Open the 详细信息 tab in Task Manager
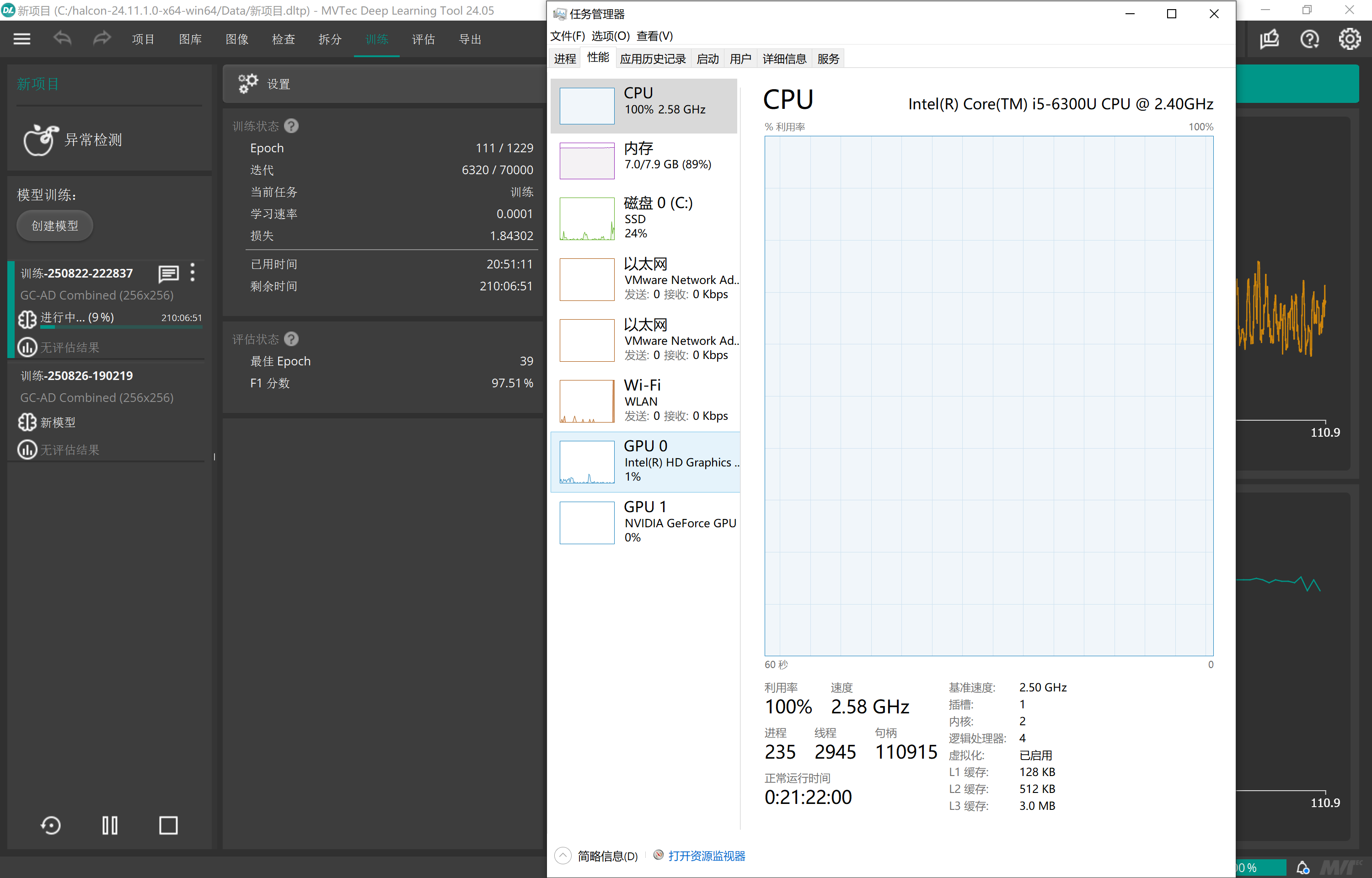Viewport: 1372px width, 878px height. (x=784, y=59)
